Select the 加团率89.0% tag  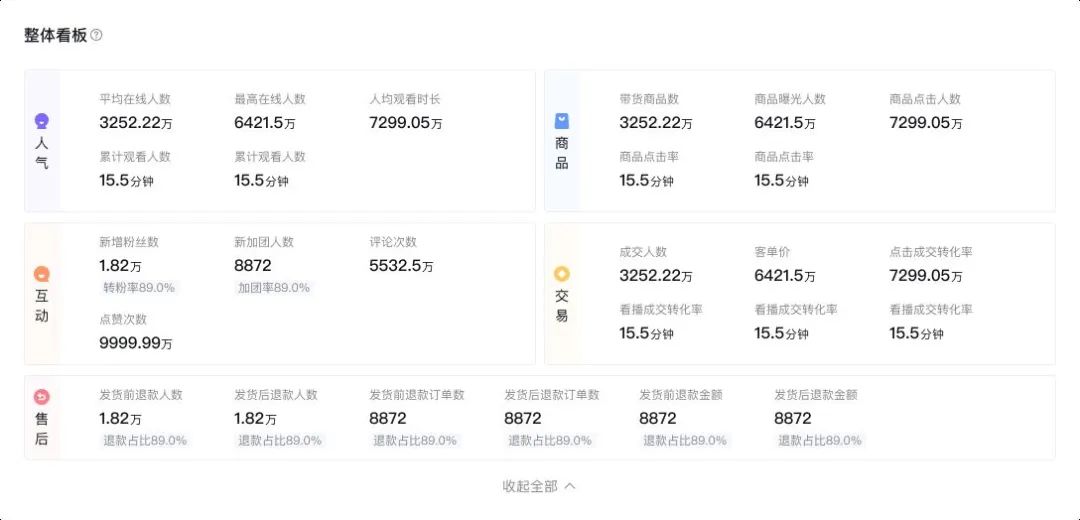pyautogui.click(x=274, y=288)
